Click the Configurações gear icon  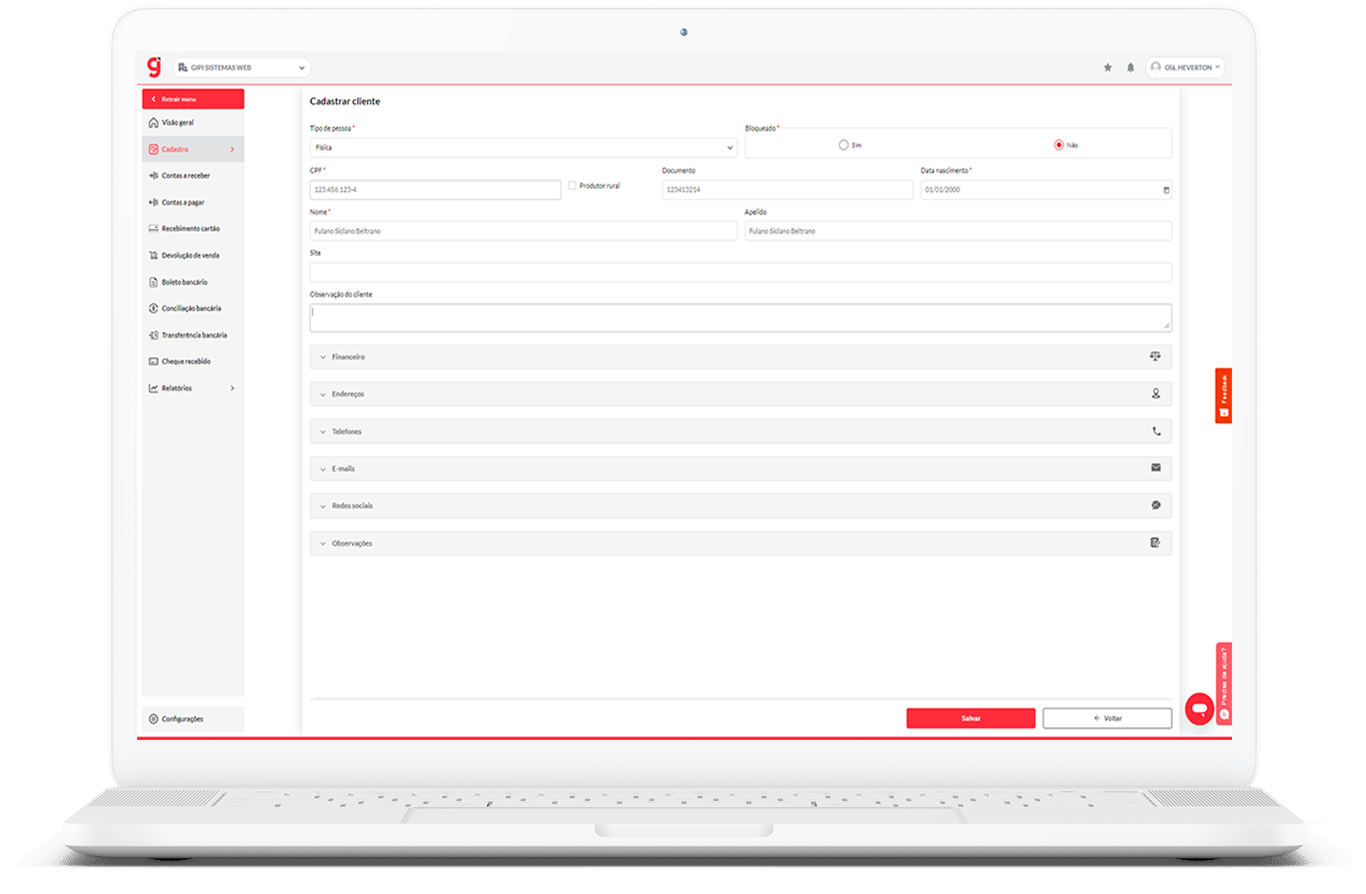pos(153,719)
